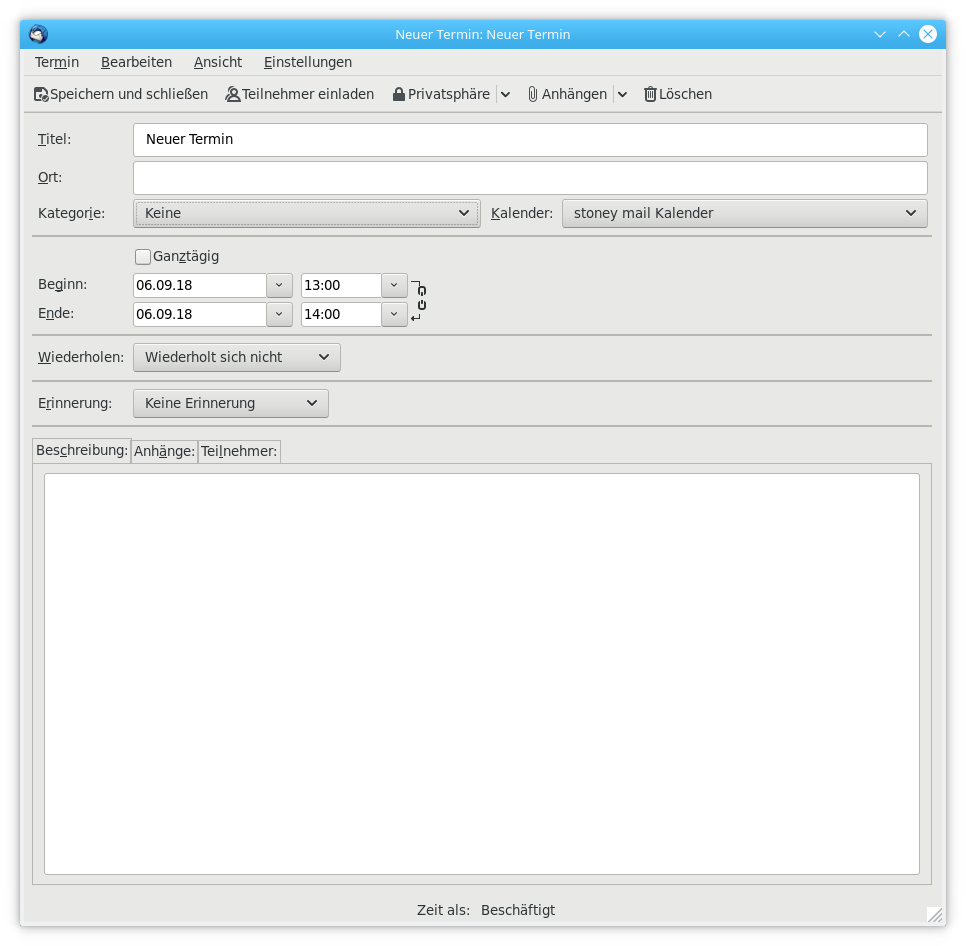This screenshot has height=946, width=966.
Task: Click into the Ort input field
Action: [530, 178]
